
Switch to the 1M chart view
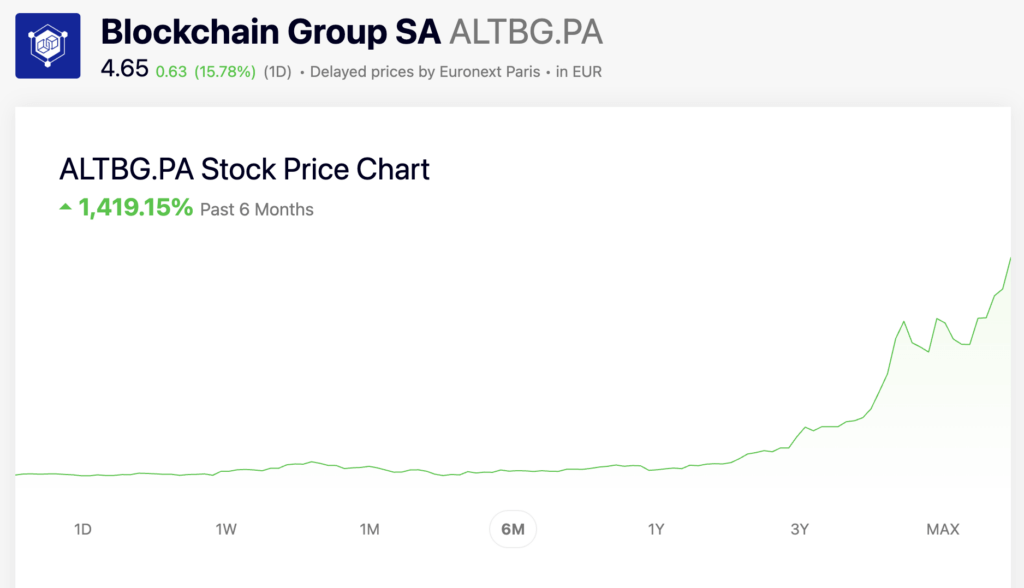(x=369, y=529)
